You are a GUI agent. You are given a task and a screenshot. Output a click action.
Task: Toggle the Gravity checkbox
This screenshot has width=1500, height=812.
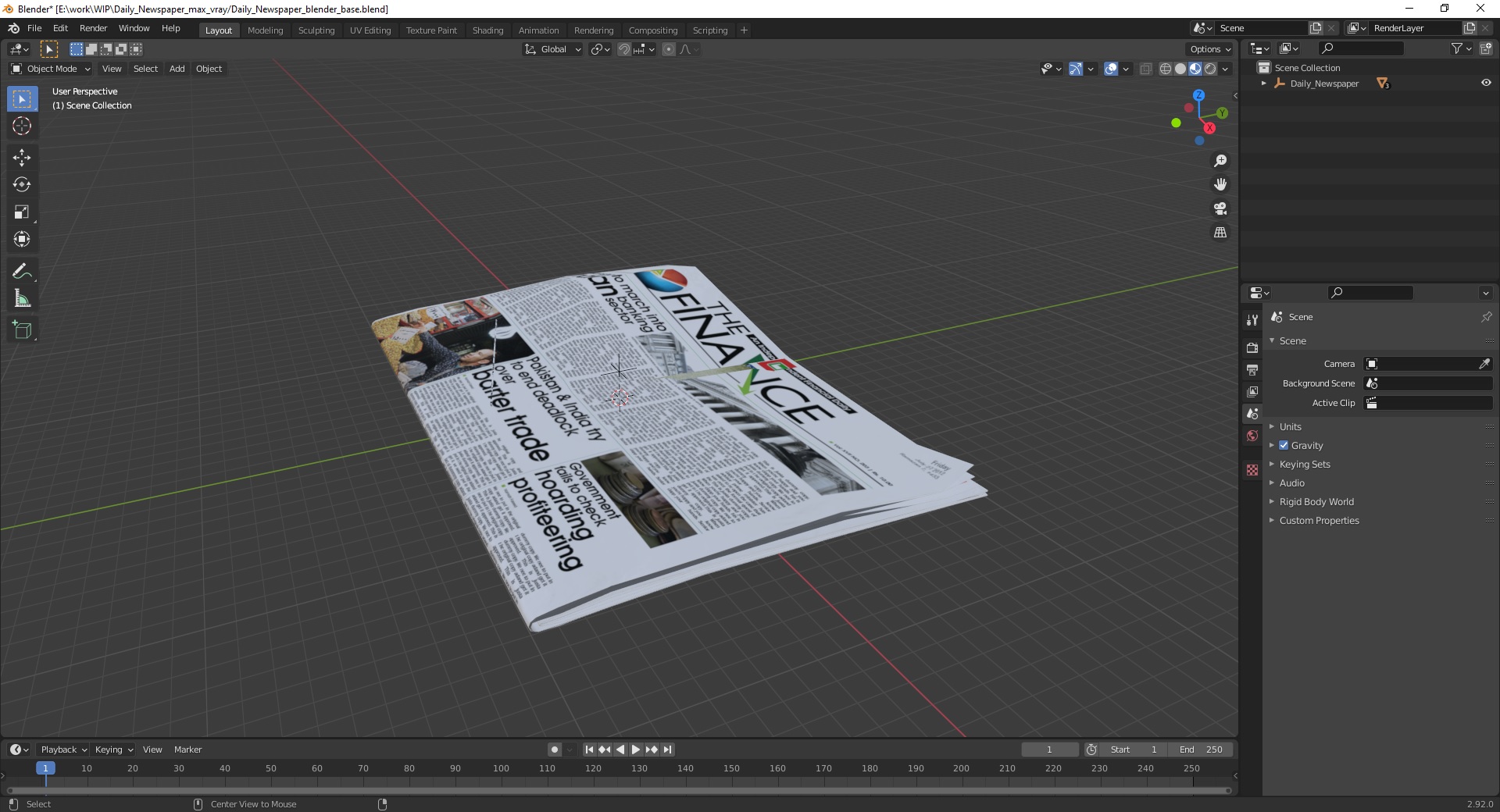click(x=1284, y=446)
